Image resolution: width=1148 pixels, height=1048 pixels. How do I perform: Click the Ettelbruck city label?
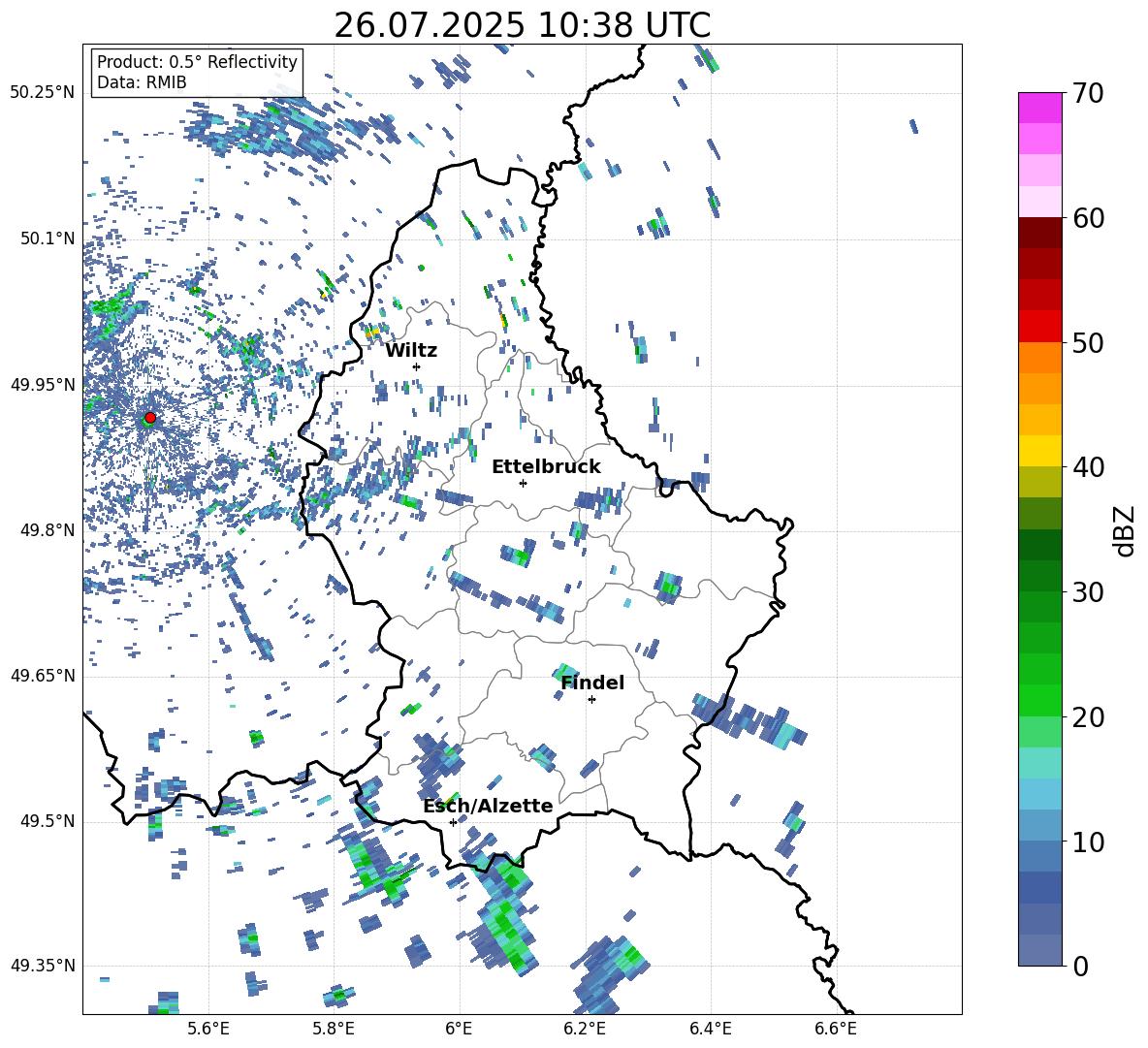coord(546,467)
